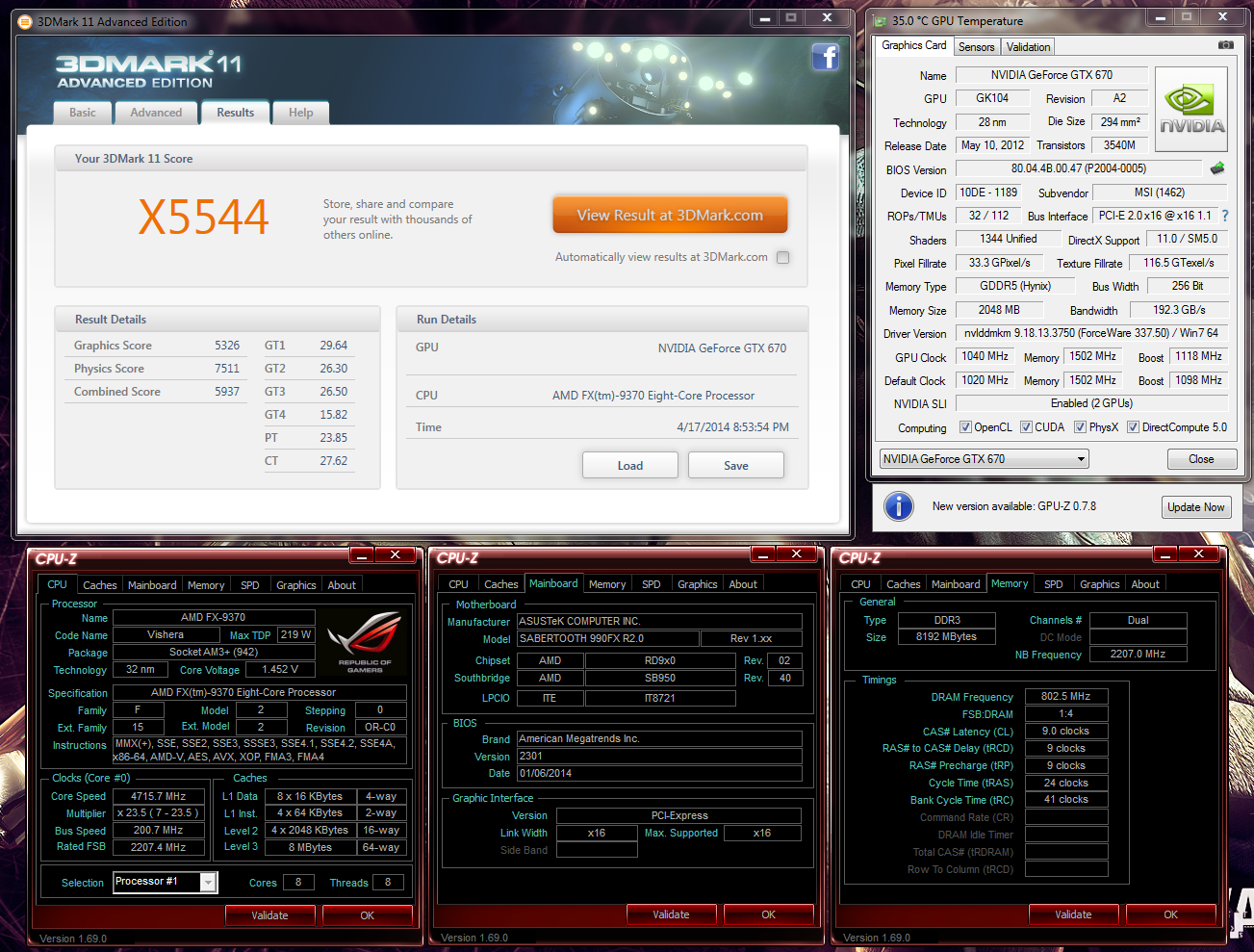1254x952 pixels.
Task: Switch to the Advanced tab in 3DMark
Action: pos(156,113)
